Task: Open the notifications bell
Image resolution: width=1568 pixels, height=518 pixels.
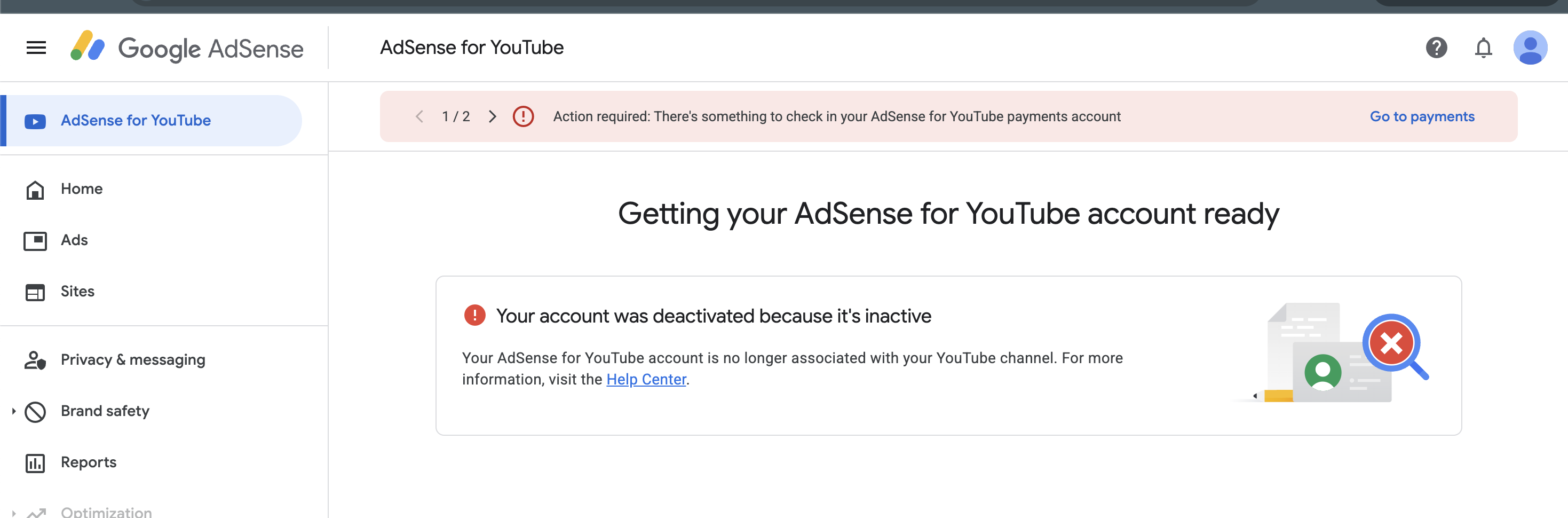Action: (1483, 48)
